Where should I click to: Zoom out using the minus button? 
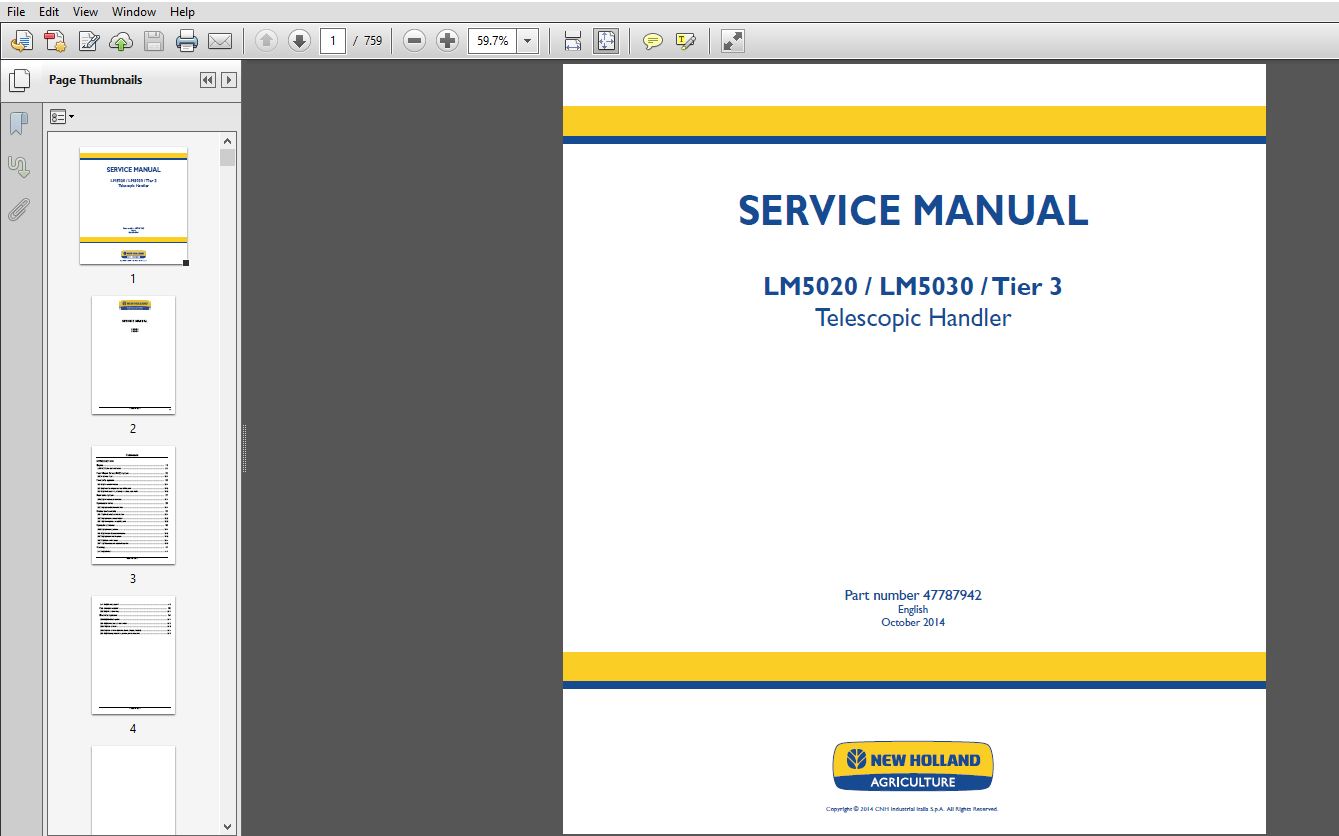tap(415, 41)
